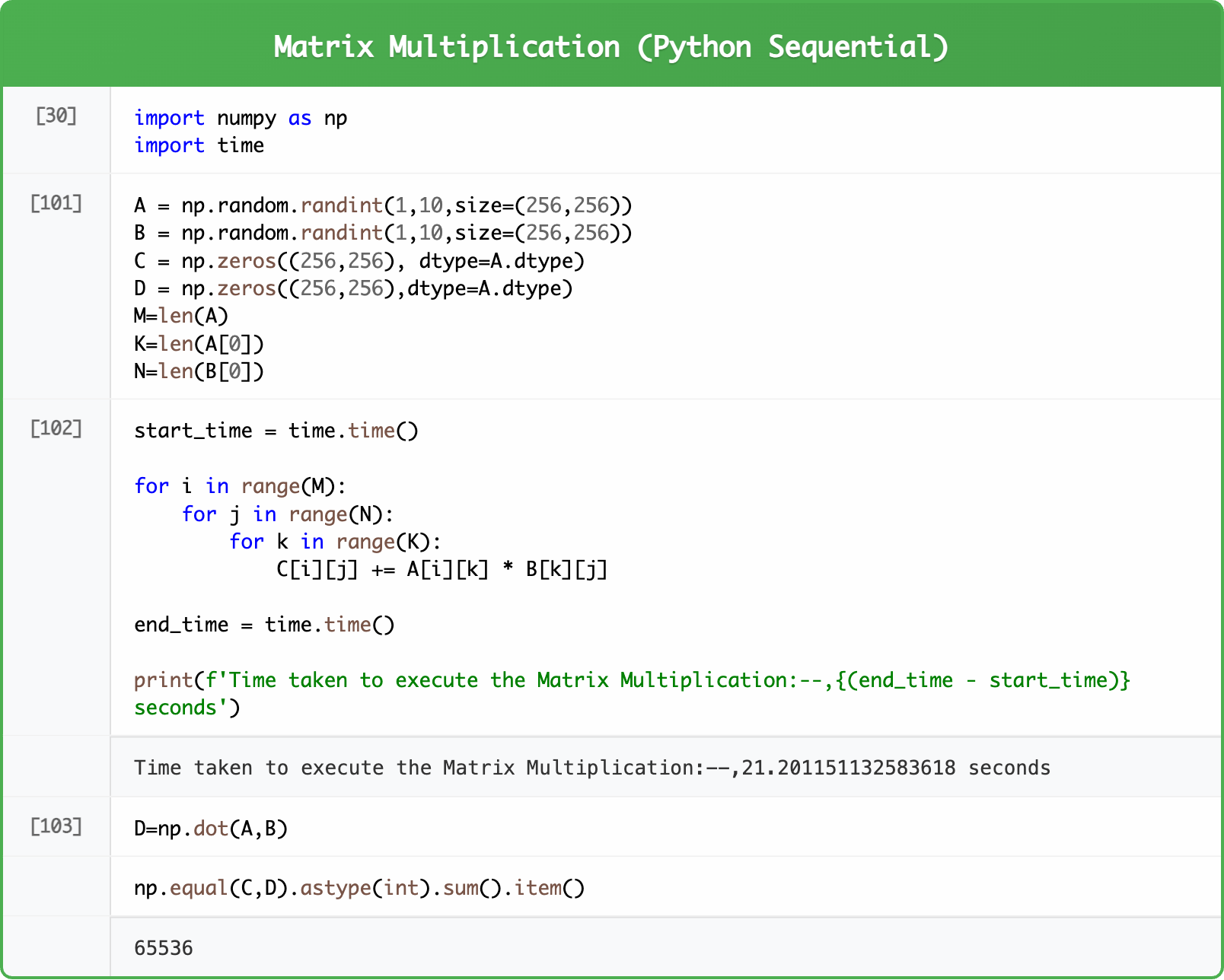
Task: Select cell number [101]
Action: [x=56, y=203]
